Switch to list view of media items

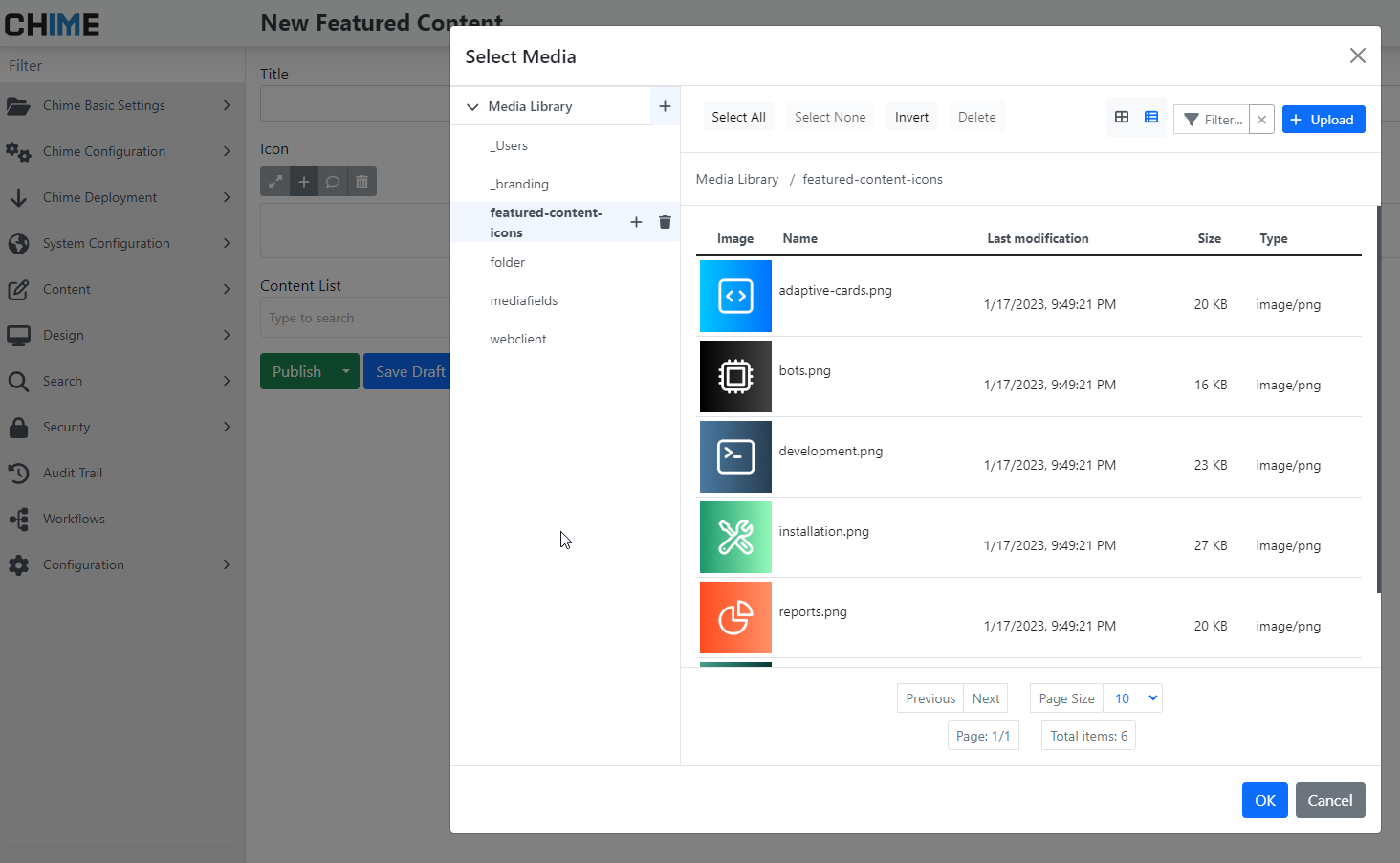pyautogui.click(x=1150, y=116)
